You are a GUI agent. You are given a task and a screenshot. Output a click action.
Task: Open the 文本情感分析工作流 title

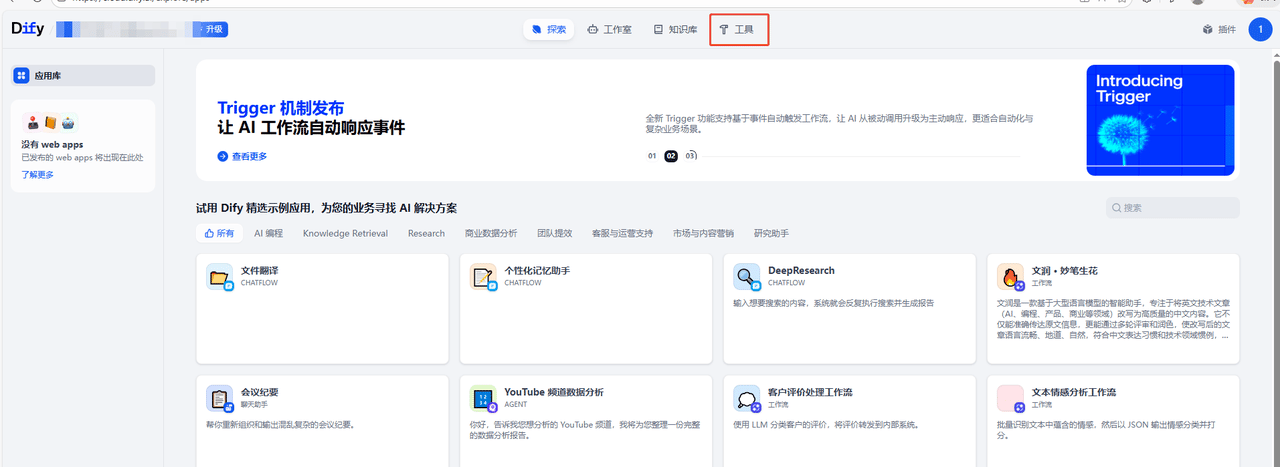pos(1074,392)
